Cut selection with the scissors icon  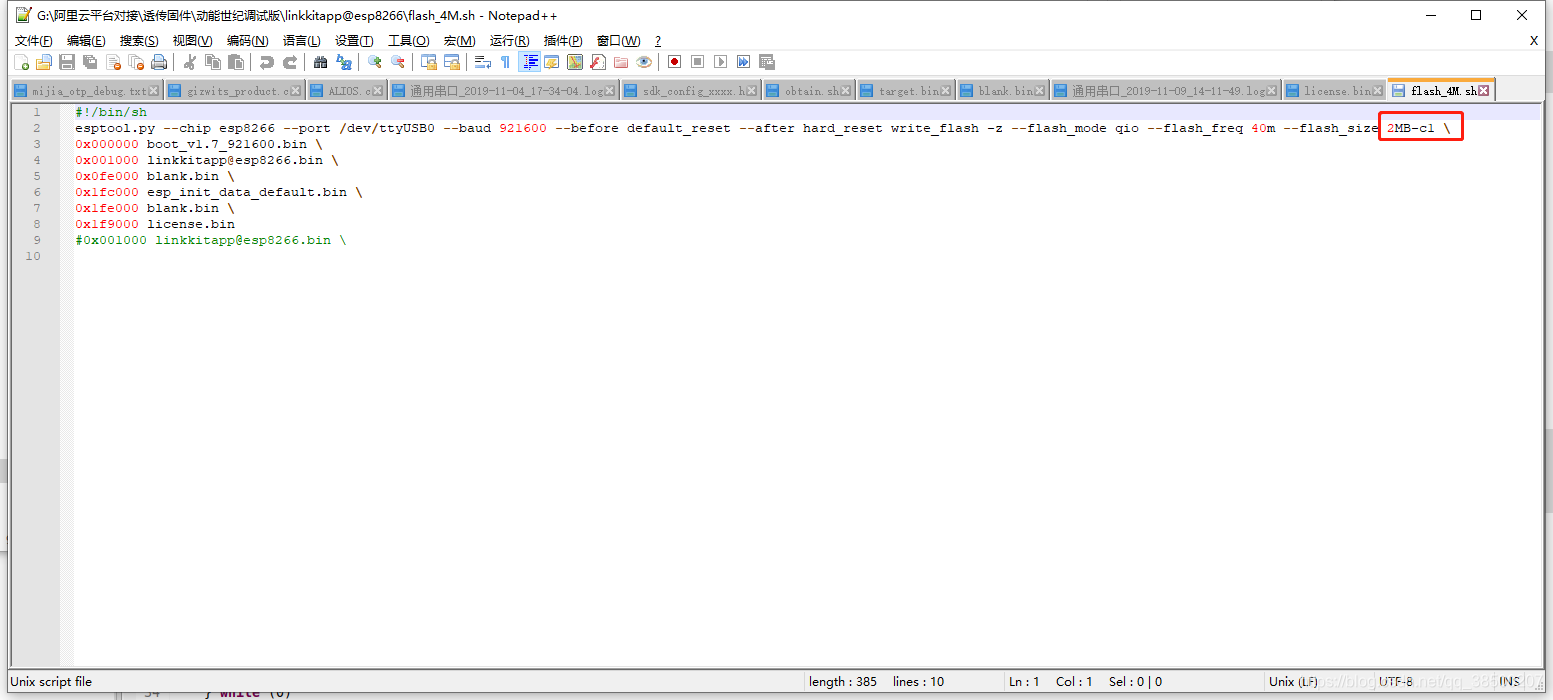[x=189, y=62]
